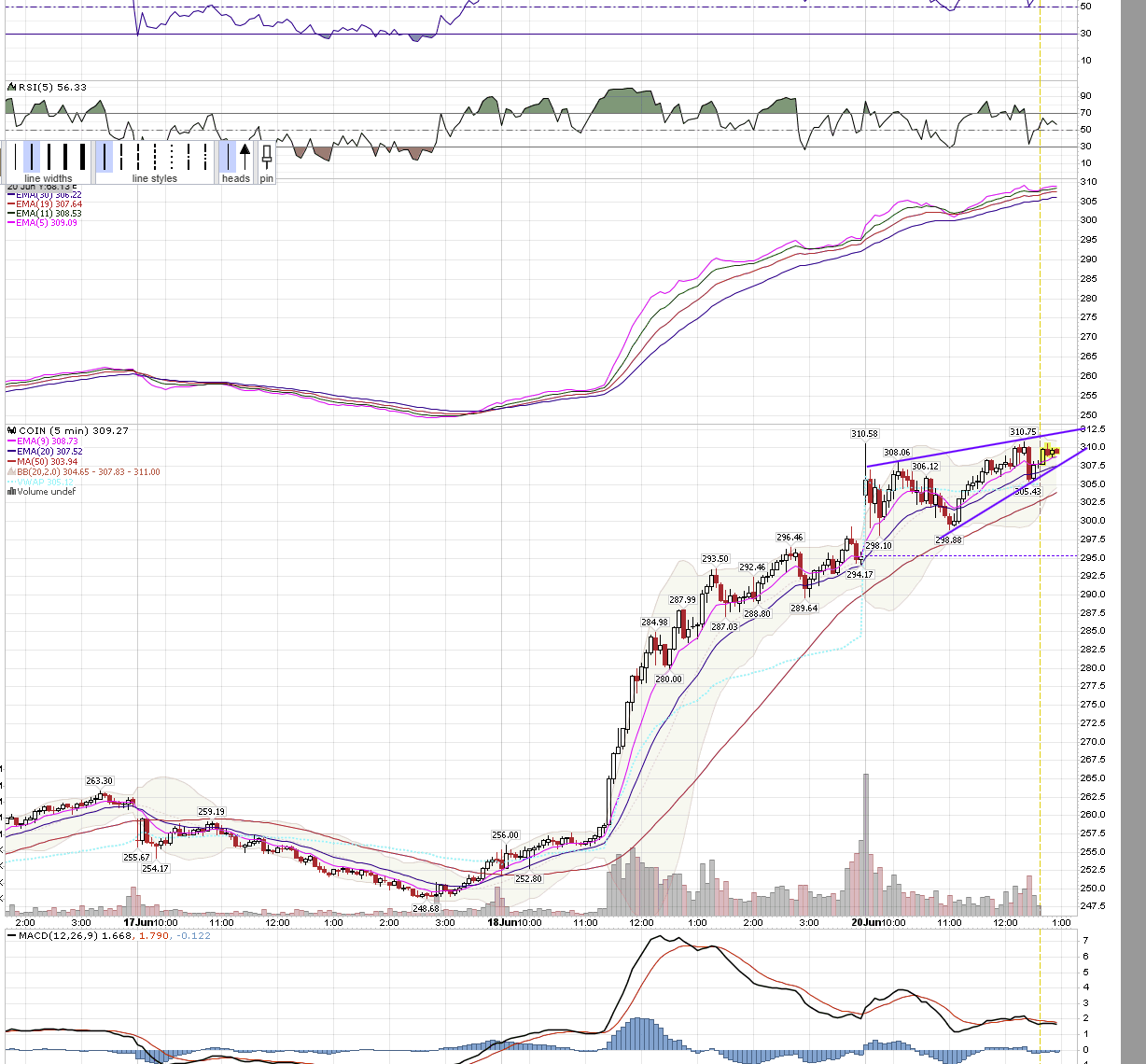Click the EMA(5) magenta color legend
Viewport: 1146px width, 1064px height.
point(41,223)
